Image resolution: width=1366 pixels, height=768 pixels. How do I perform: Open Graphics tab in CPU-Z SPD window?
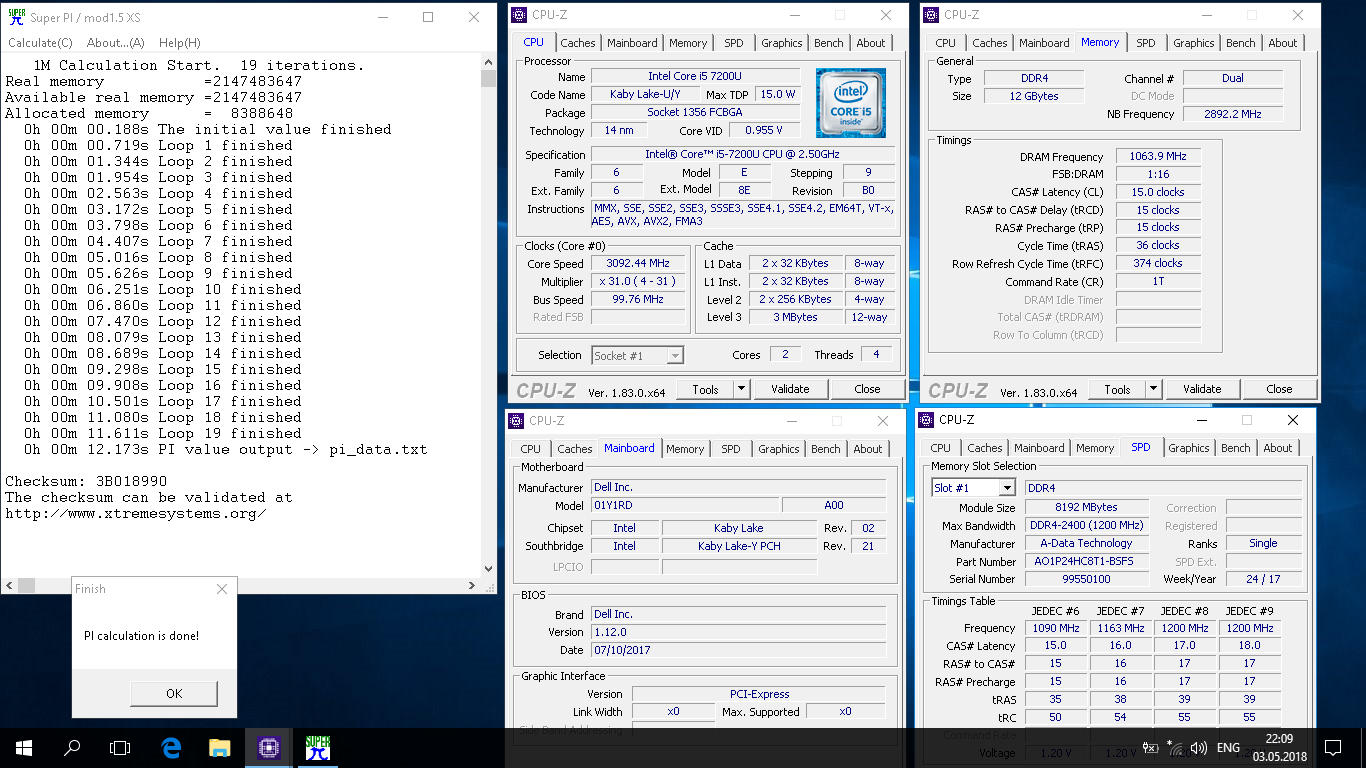1189,448
